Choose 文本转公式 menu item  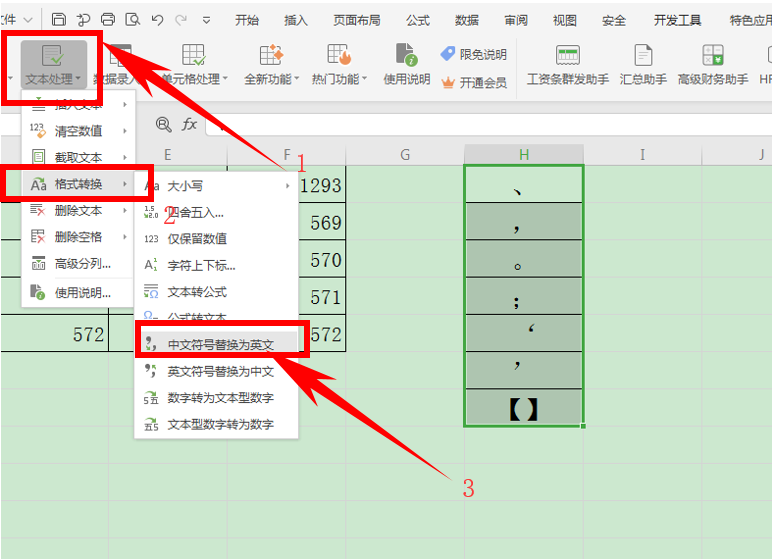coord(217,292)
